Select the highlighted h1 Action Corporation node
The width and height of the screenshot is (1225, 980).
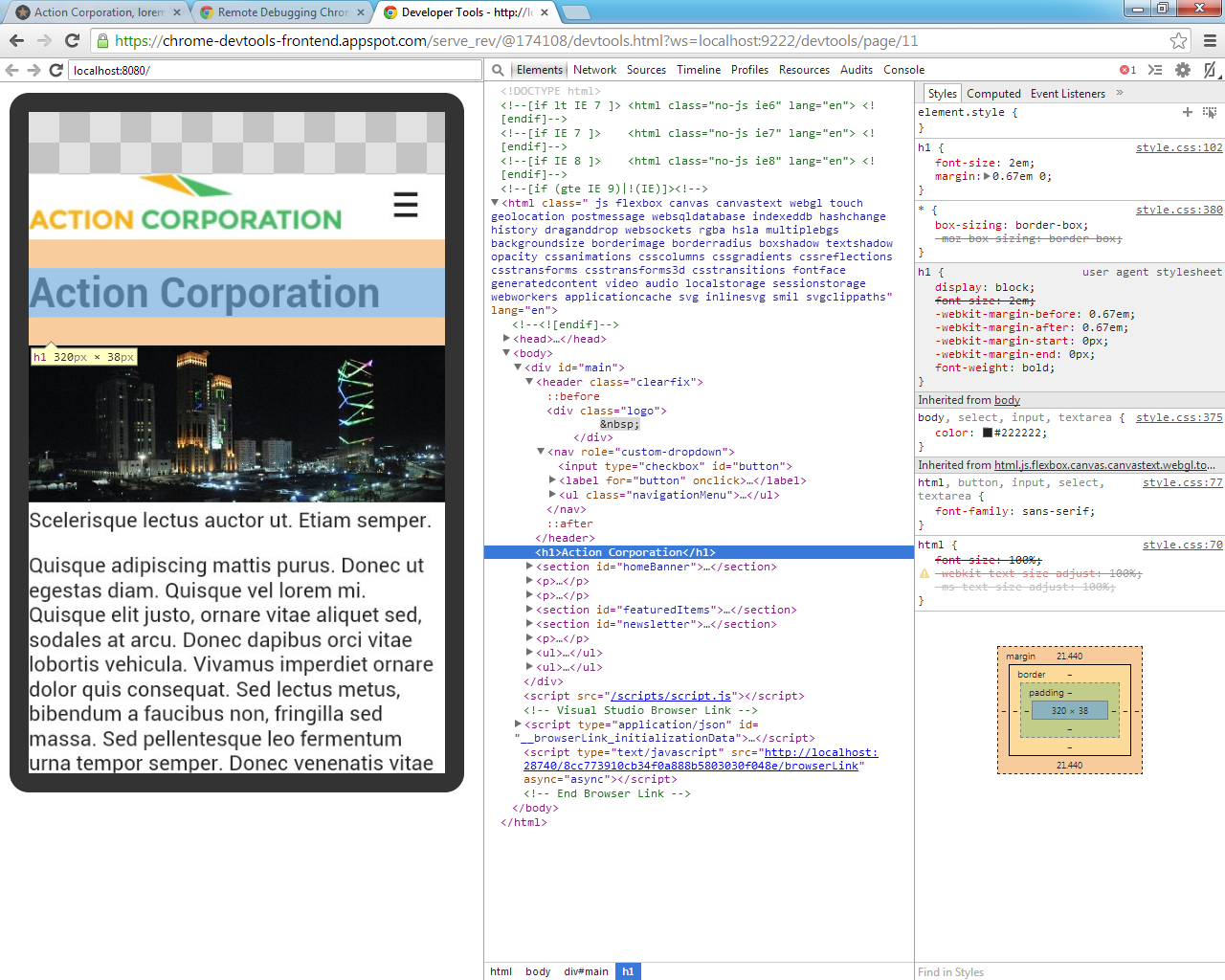(699, 552)
